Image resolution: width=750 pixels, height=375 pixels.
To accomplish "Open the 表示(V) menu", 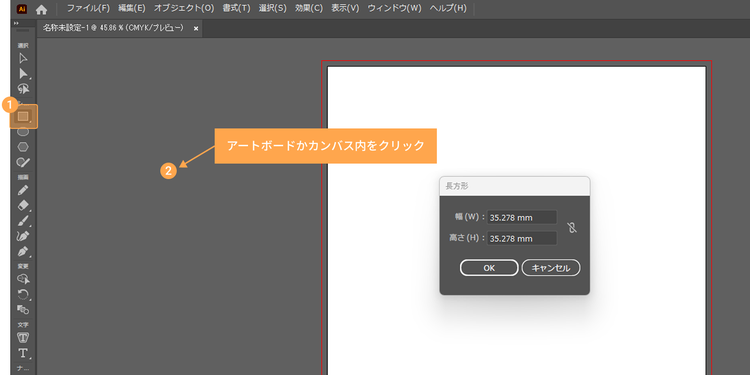I will click(345, 9).
